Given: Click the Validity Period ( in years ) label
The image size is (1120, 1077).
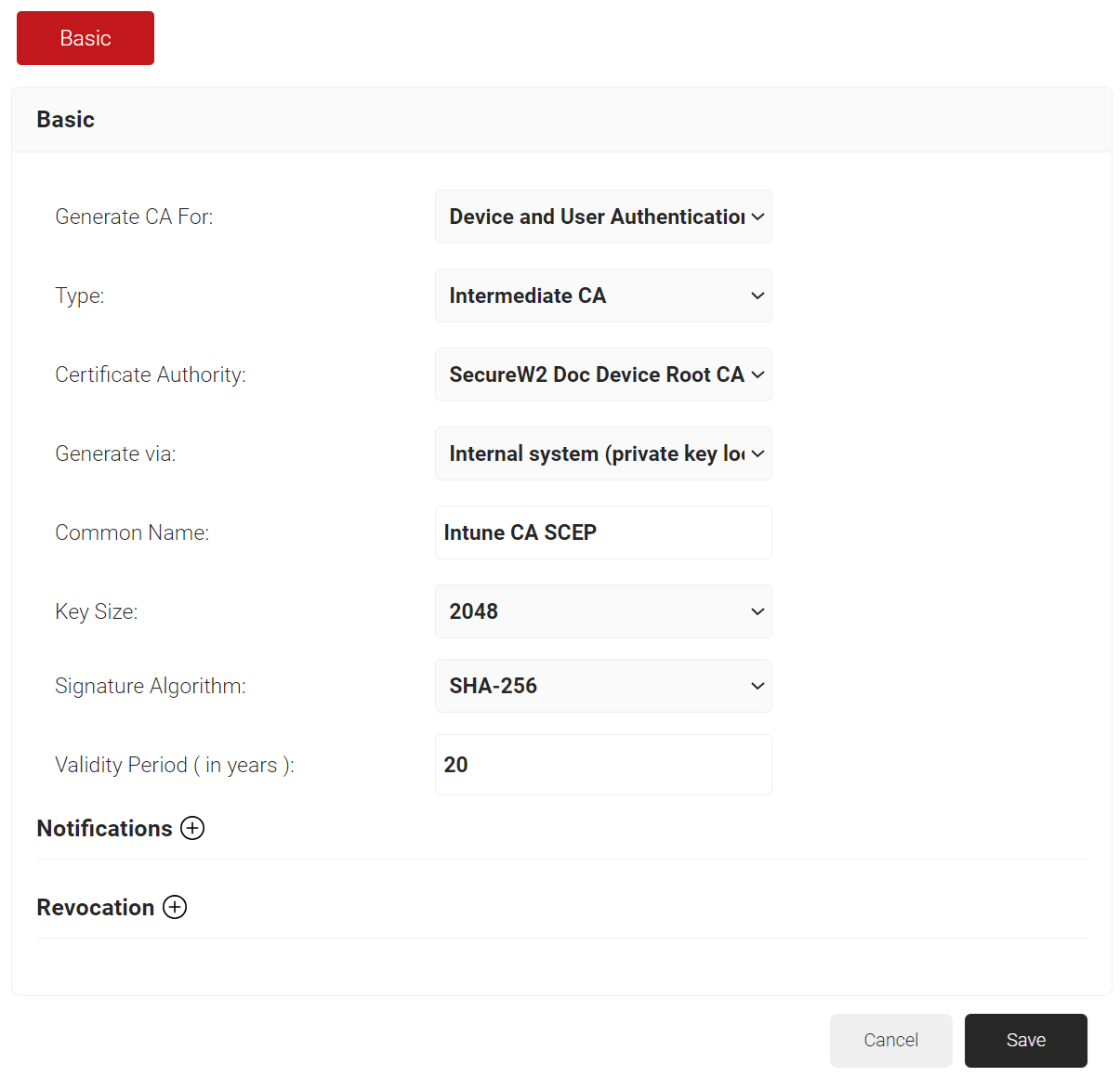Looking at the screenshot, I should pos(175,765).
